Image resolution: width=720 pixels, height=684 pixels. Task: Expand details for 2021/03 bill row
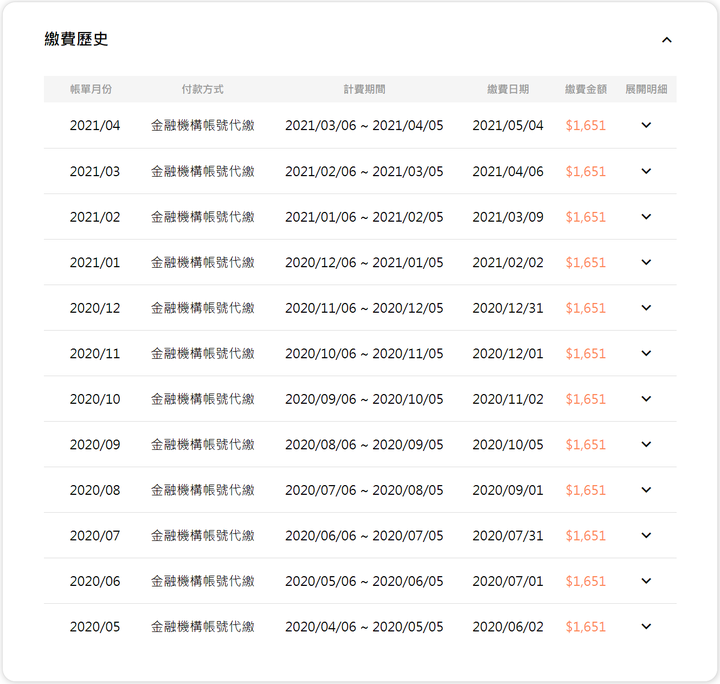(646, 171)
